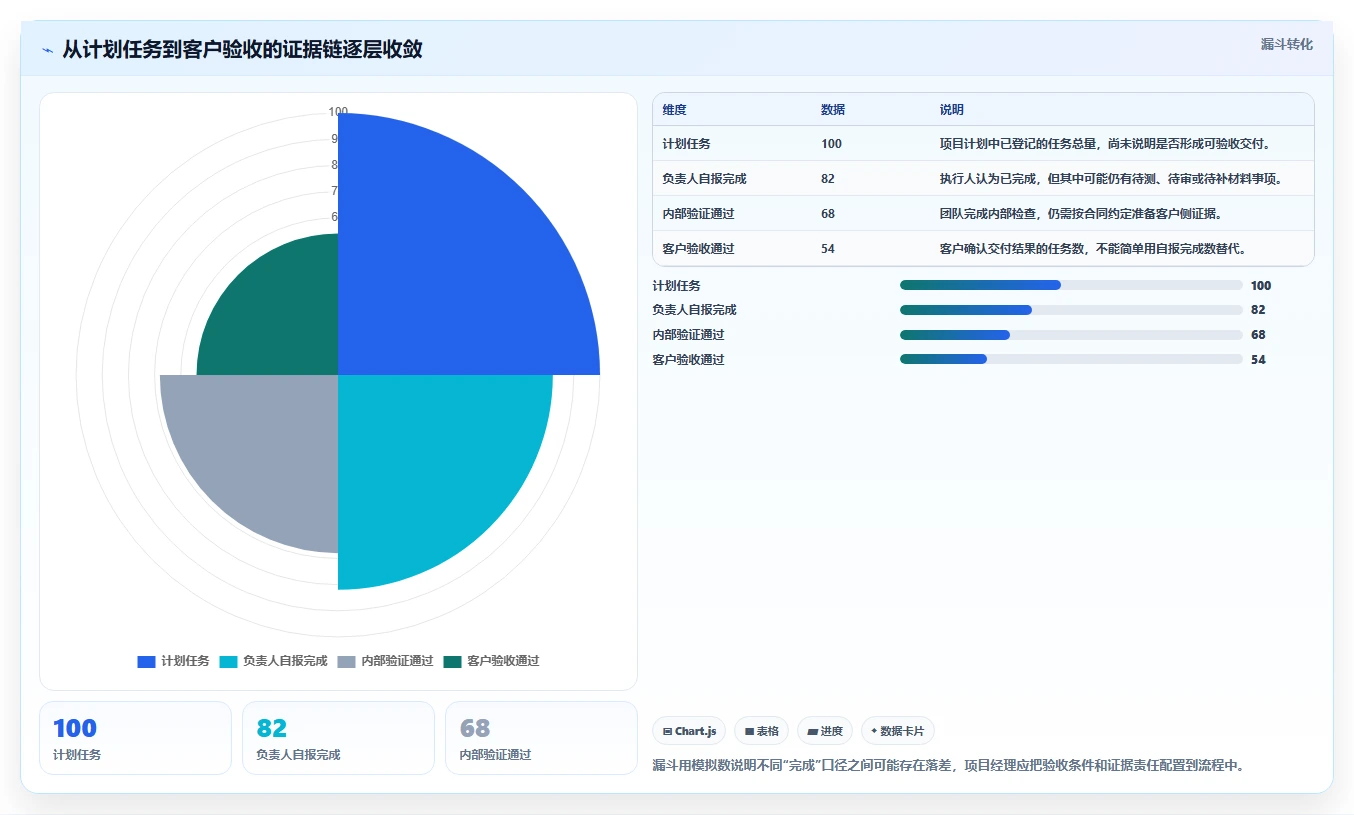Select the 内部验证通过 cell in the table

click(698, 214)
